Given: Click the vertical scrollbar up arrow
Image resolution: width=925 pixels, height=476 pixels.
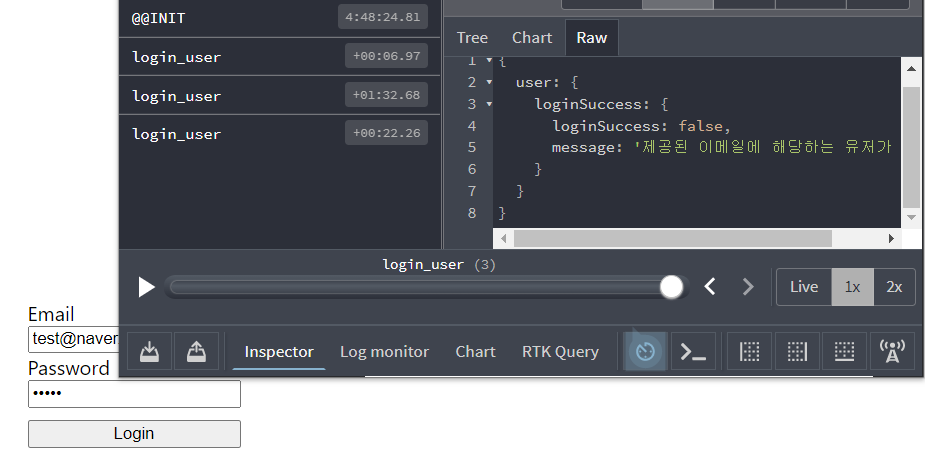Looking at the screenshot, I should click(911, 68).
